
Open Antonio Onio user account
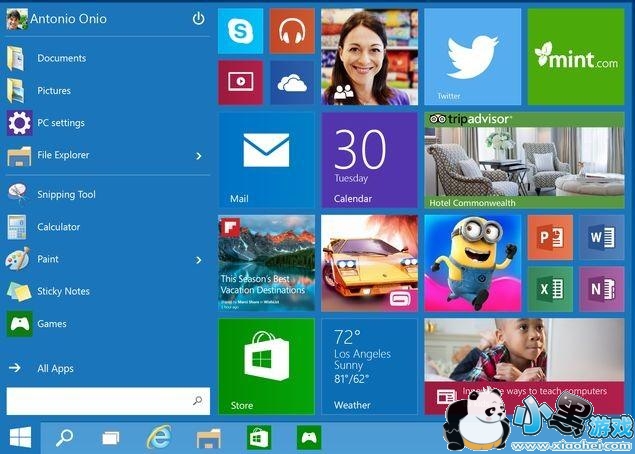click(x=57, y=19)
